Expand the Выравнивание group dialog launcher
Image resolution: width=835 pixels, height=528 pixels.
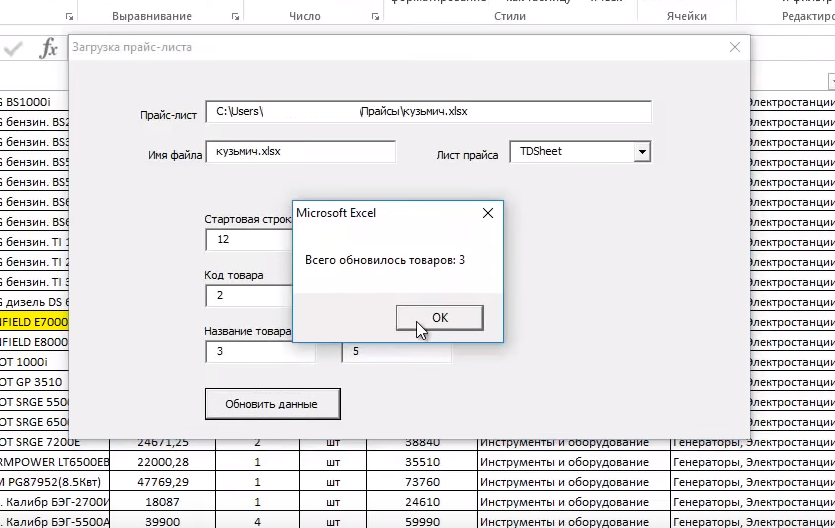pos(235,17)
